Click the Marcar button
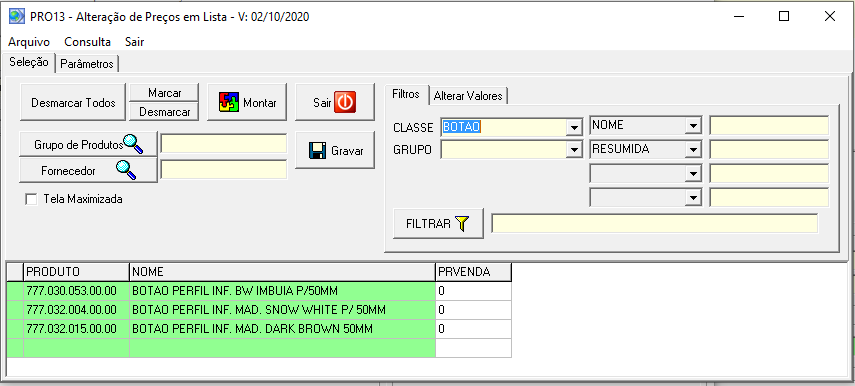855x386 pixels. (x=164, y=93)
